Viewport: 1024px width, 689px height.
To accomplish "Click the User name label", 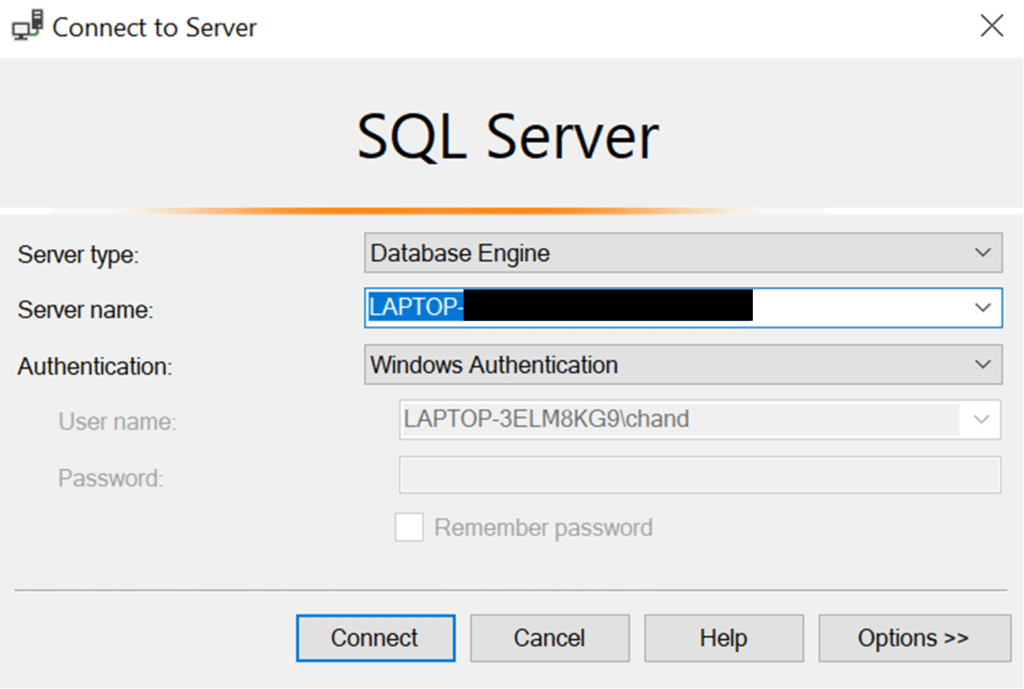I will click(118, 422).
